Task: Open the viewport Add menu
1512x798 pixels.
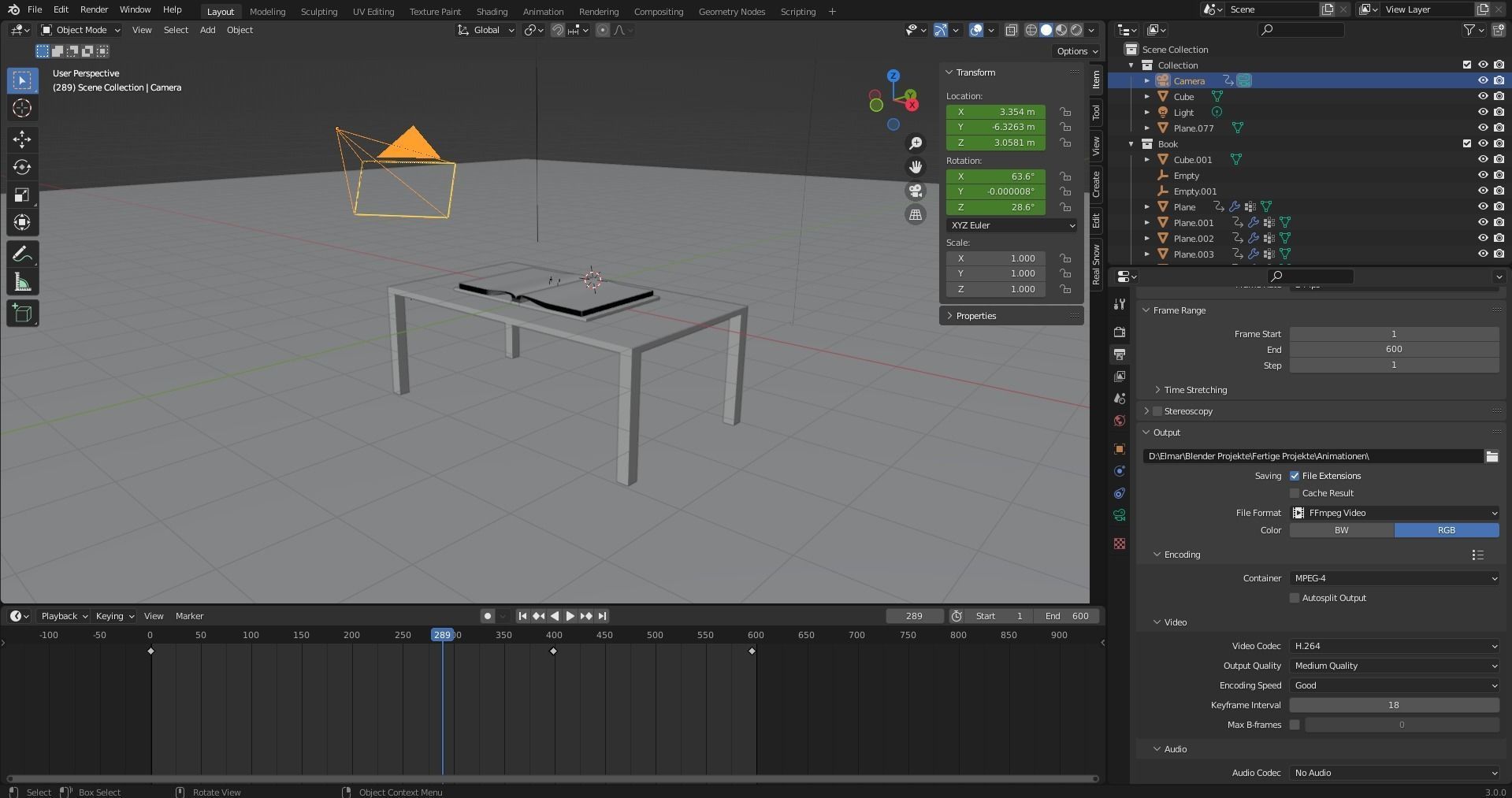Action: [207, 30]
